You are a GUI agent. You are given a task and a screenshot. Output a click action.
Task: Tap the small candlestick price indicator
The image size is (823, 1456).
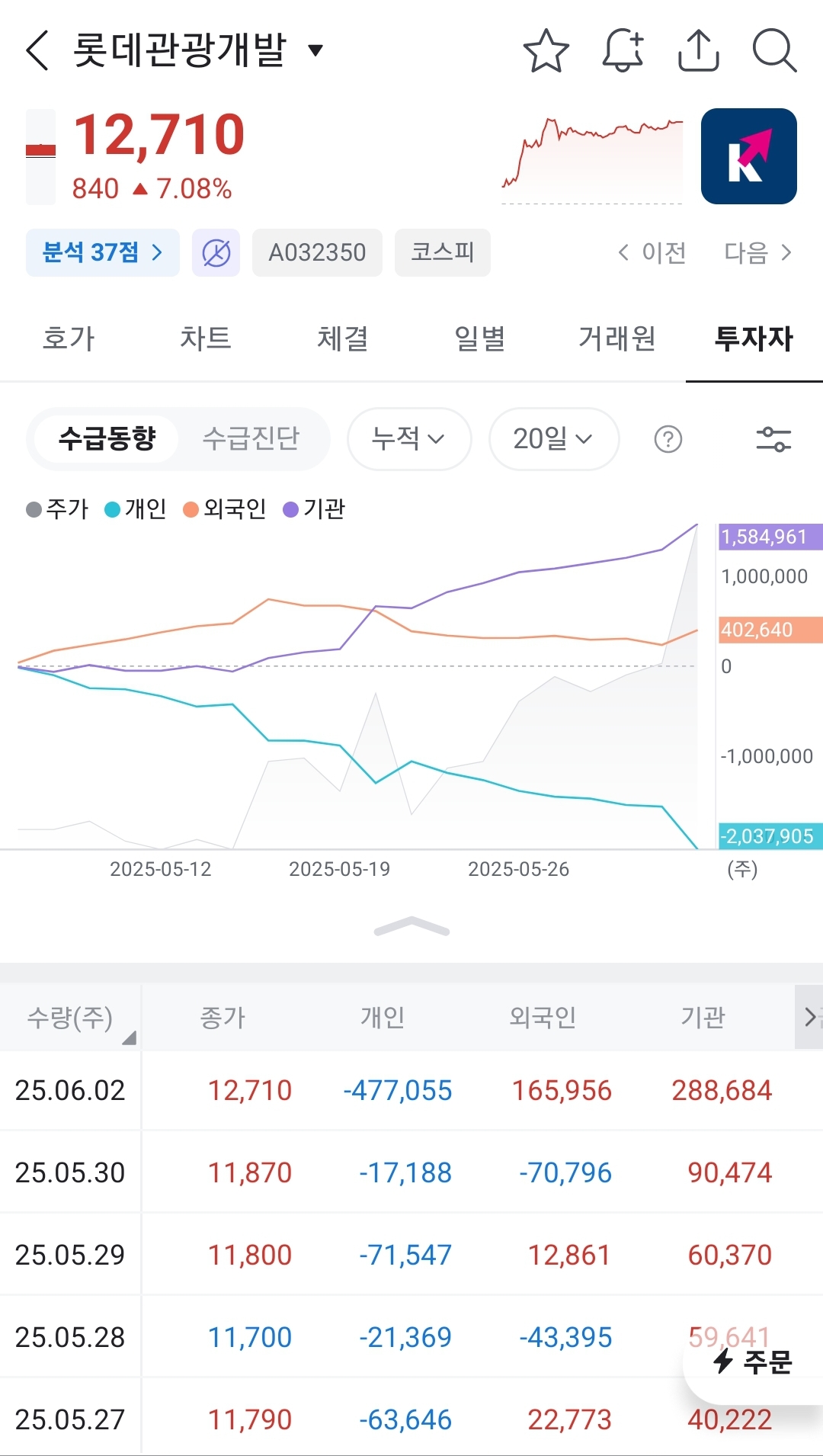pos(40,156)
